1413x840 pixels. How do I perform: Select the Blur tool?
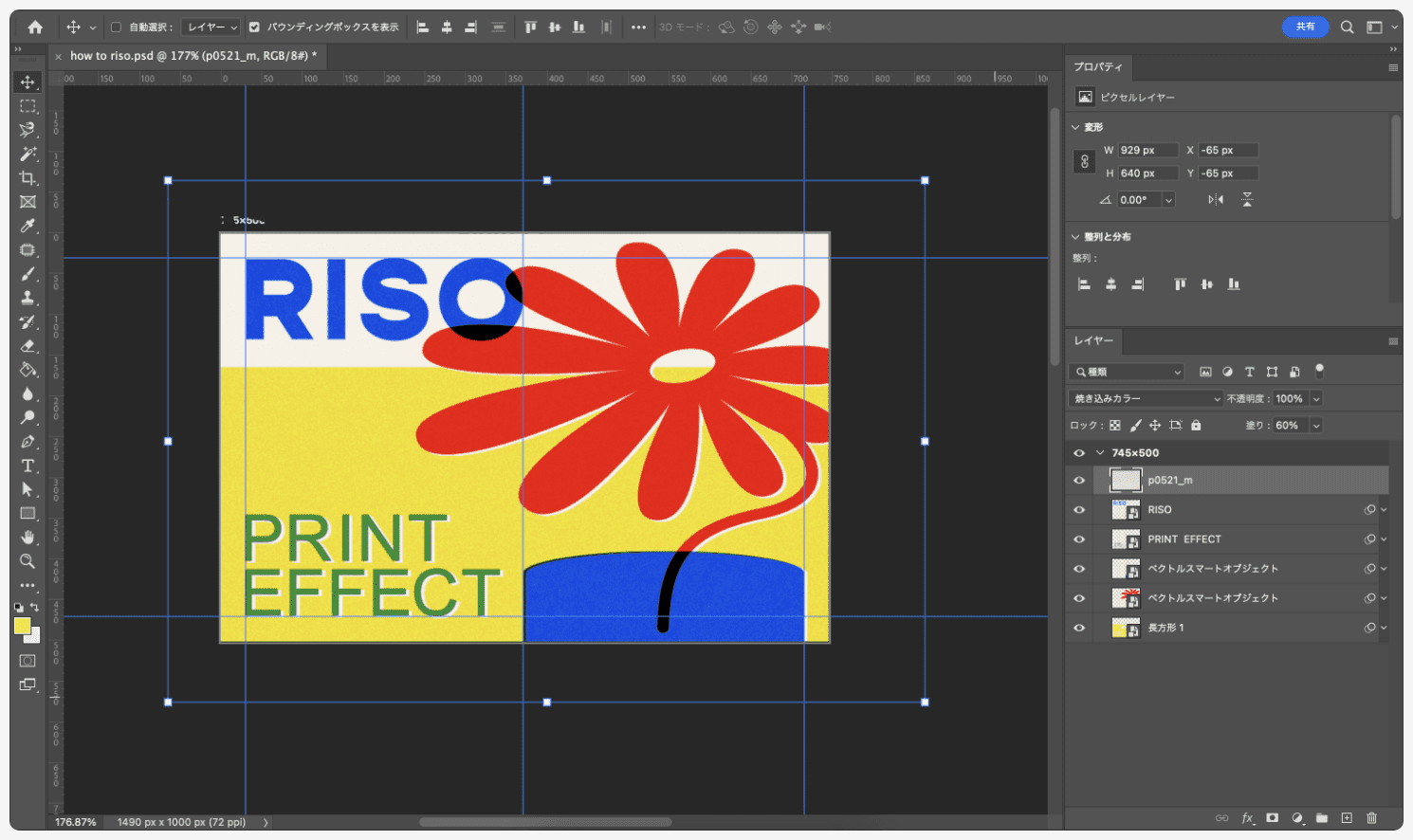click(28, 393)
